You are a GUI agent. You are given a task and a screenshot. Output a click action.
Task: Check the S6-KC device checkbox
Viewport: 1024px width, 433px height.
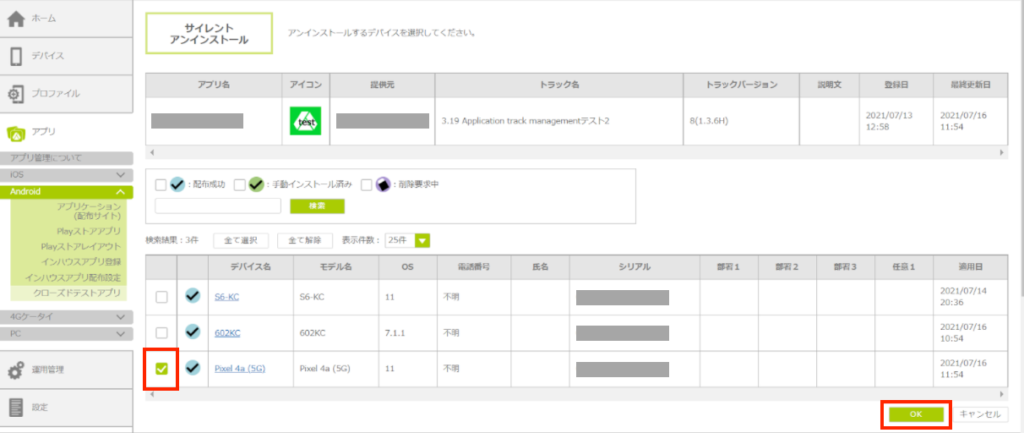(x=161, y=297)
